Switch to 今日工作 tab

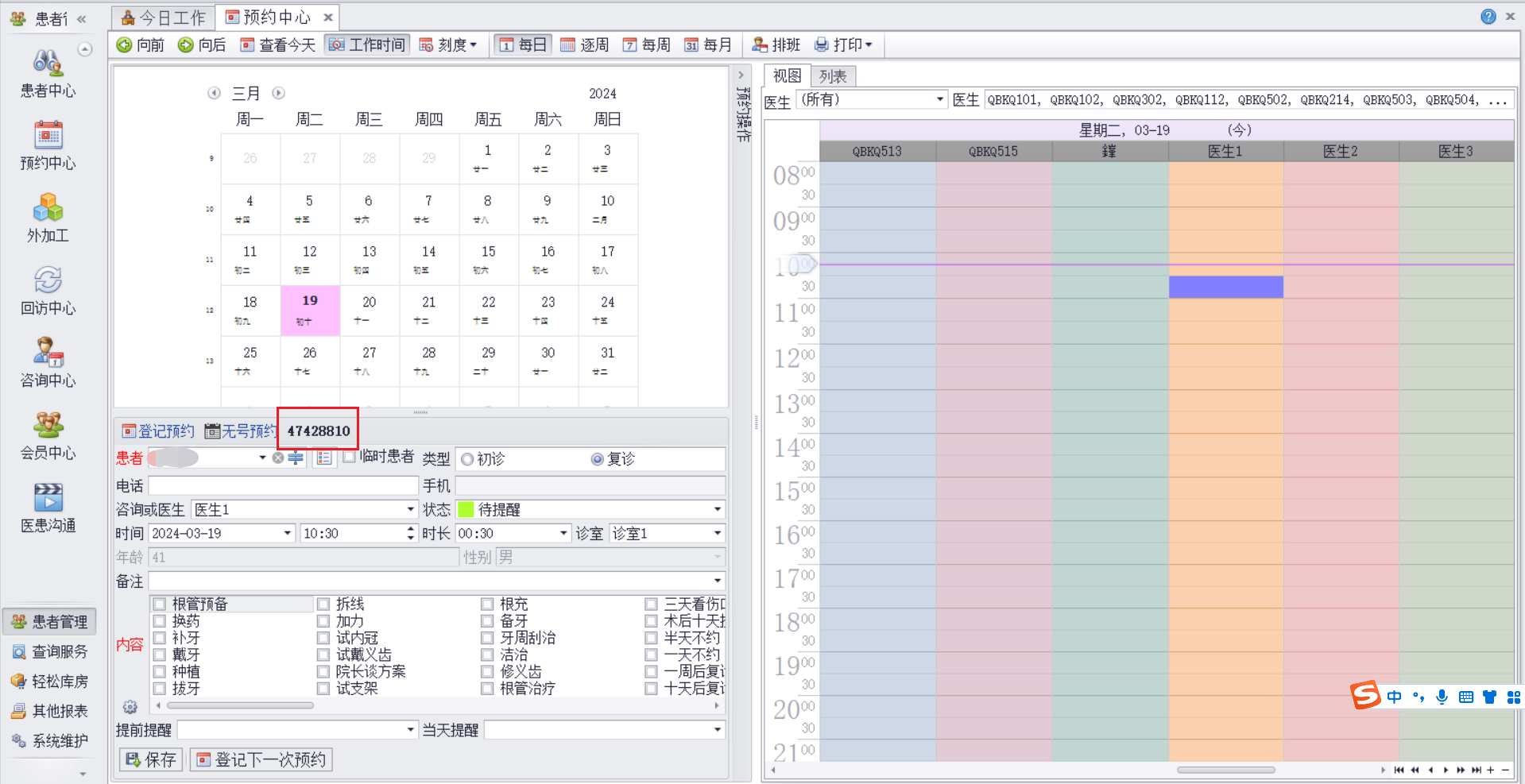point(164,17)
